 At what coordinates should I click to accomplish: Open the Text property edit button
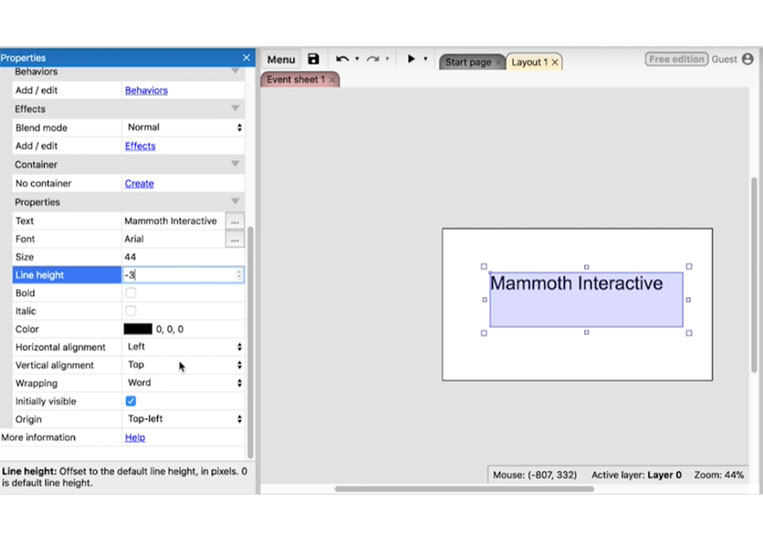click(235, 221)
